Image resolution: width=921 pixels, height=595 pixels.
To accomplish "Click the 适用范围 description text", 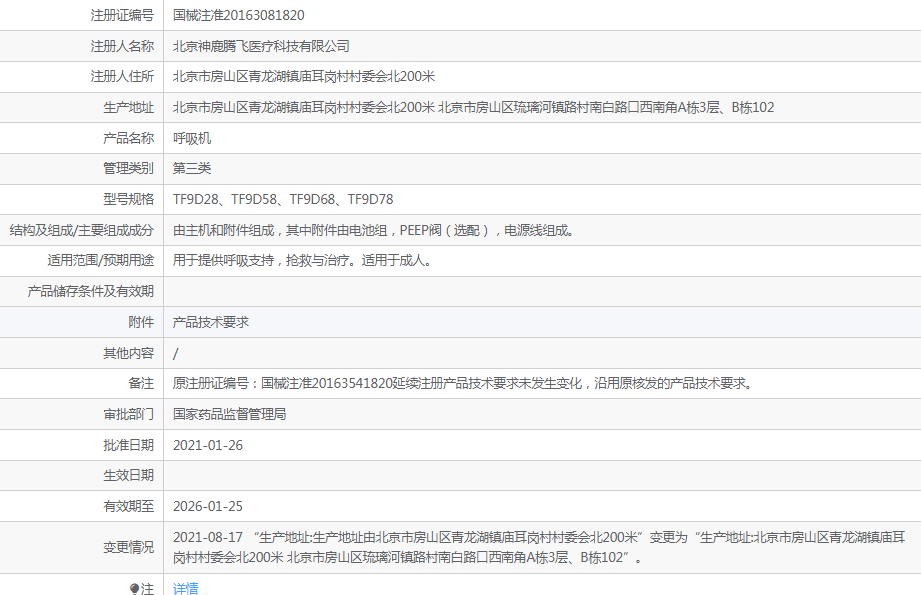I will 302,261.
